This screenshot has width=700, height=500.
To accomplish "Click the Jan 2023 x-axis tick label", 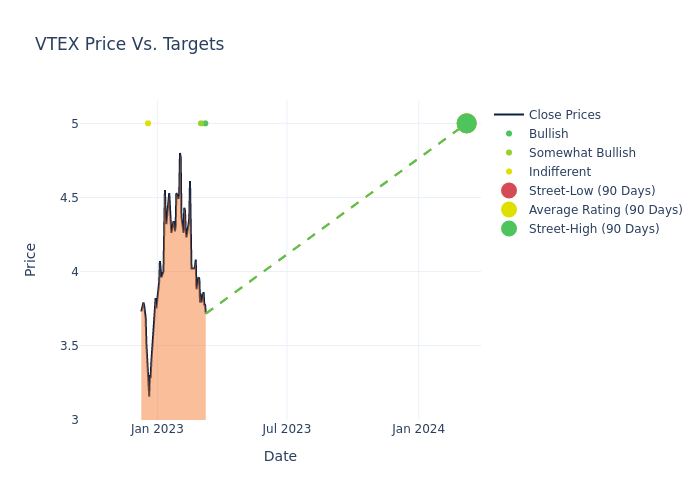I will [157, 429].
